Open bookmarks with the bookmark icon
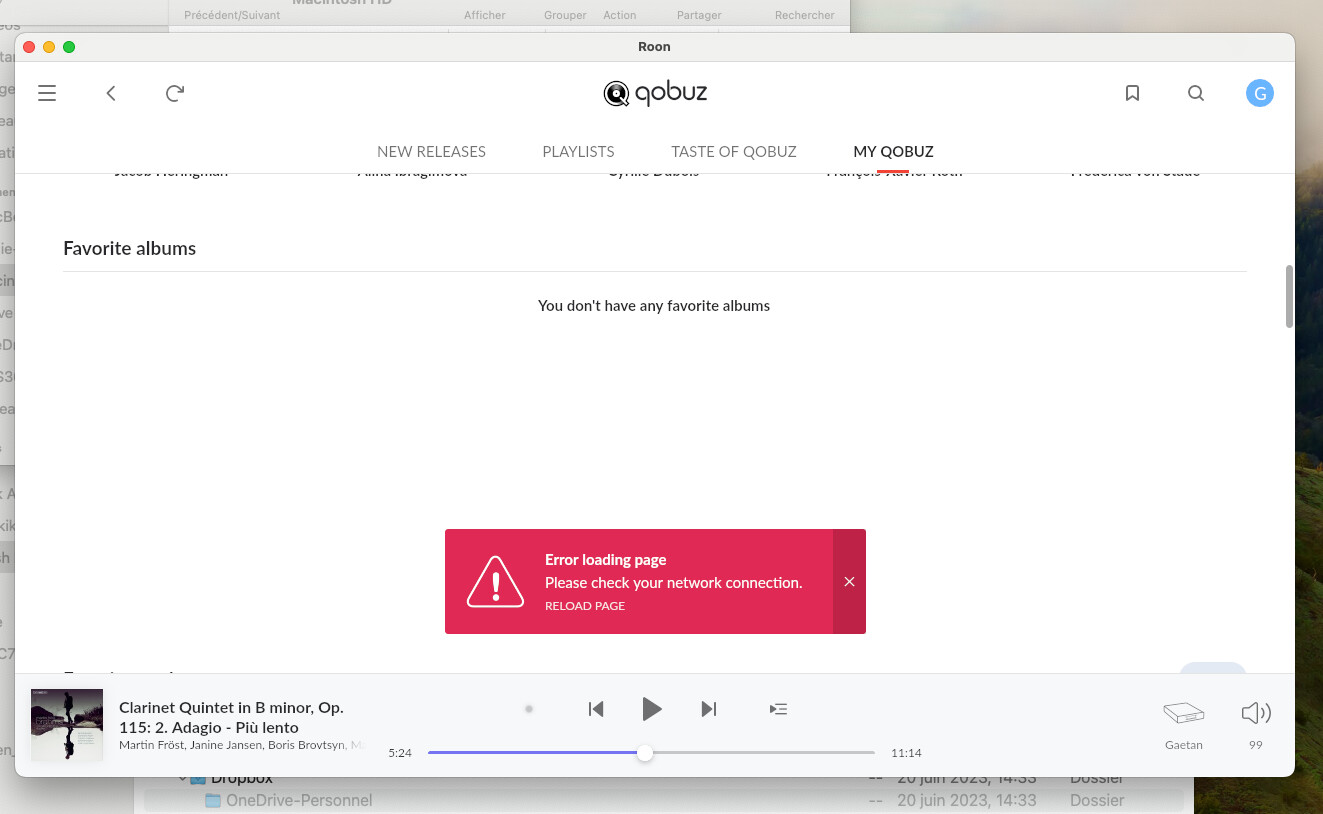1323x814 pixels. click(1132, 93)
